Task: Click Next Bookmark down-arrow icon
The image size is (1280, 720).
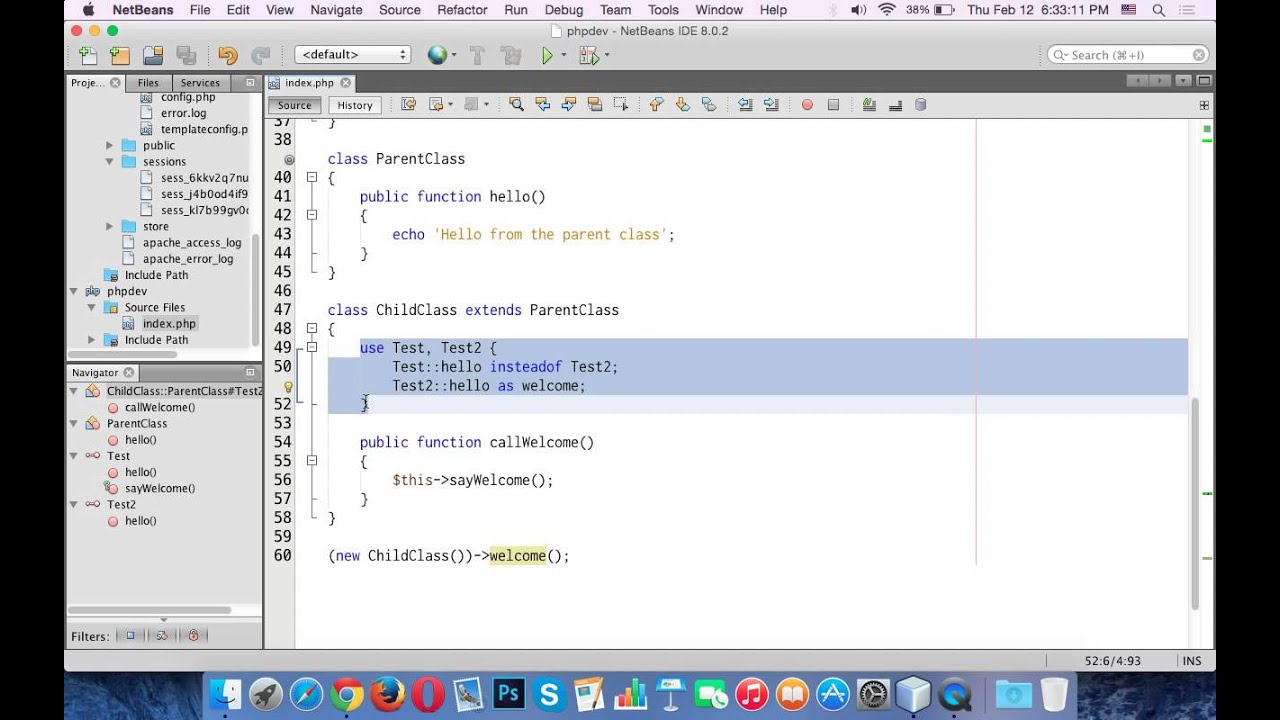Action: [x=683, y=104]
